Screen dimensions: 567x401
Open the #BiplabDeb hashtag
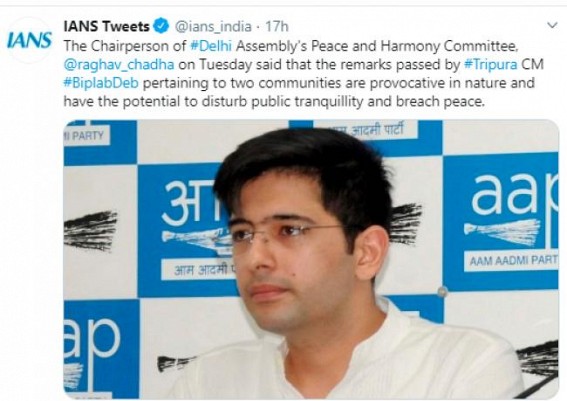pyautogui.click(x=101, y=83)
